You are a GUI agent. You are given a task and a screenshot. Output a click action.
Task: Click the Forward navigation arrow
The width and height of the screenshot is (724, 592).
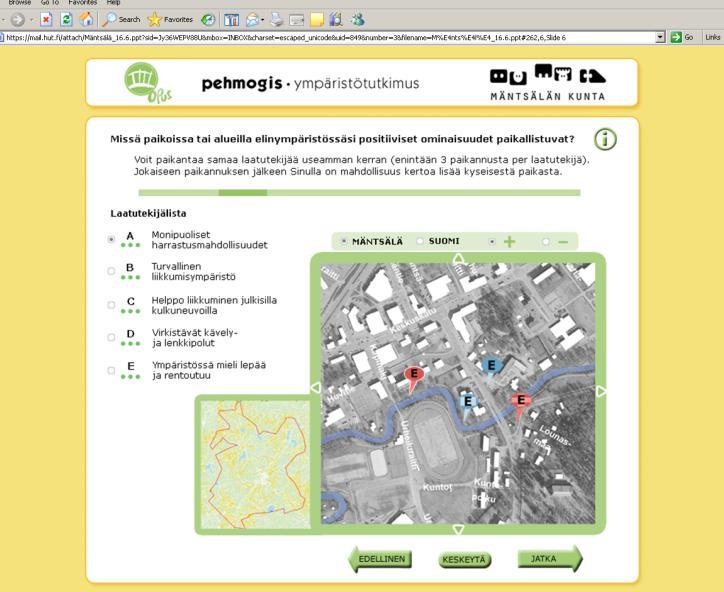click(x=18, y=20)
